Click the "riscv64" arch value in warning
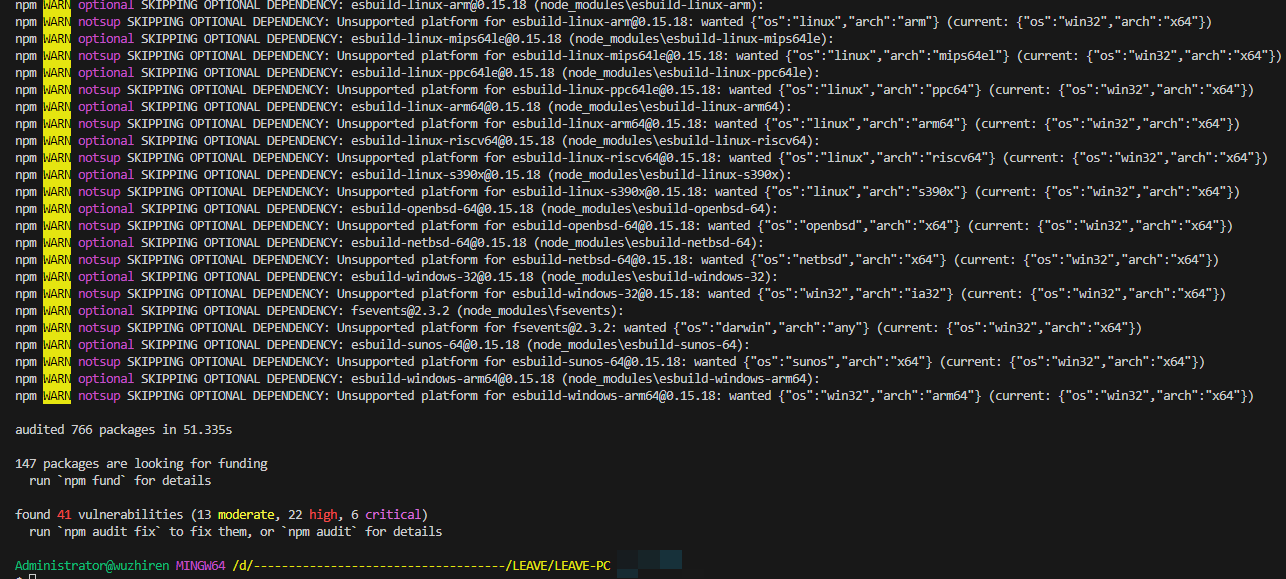This screenshot has width=1286, height=579. [961, 158]
